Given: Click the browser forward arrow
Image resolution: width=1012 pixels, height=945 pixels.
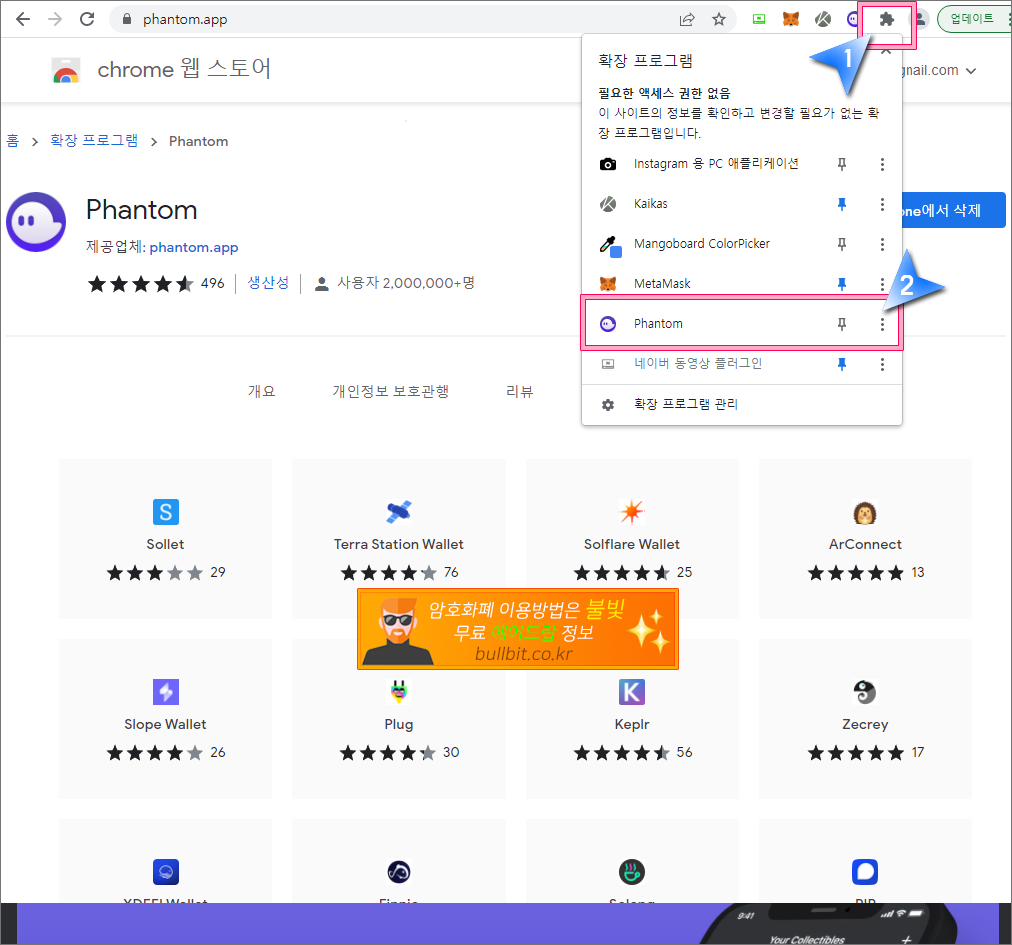Looking at the screenshot, I should click(55, 19).
